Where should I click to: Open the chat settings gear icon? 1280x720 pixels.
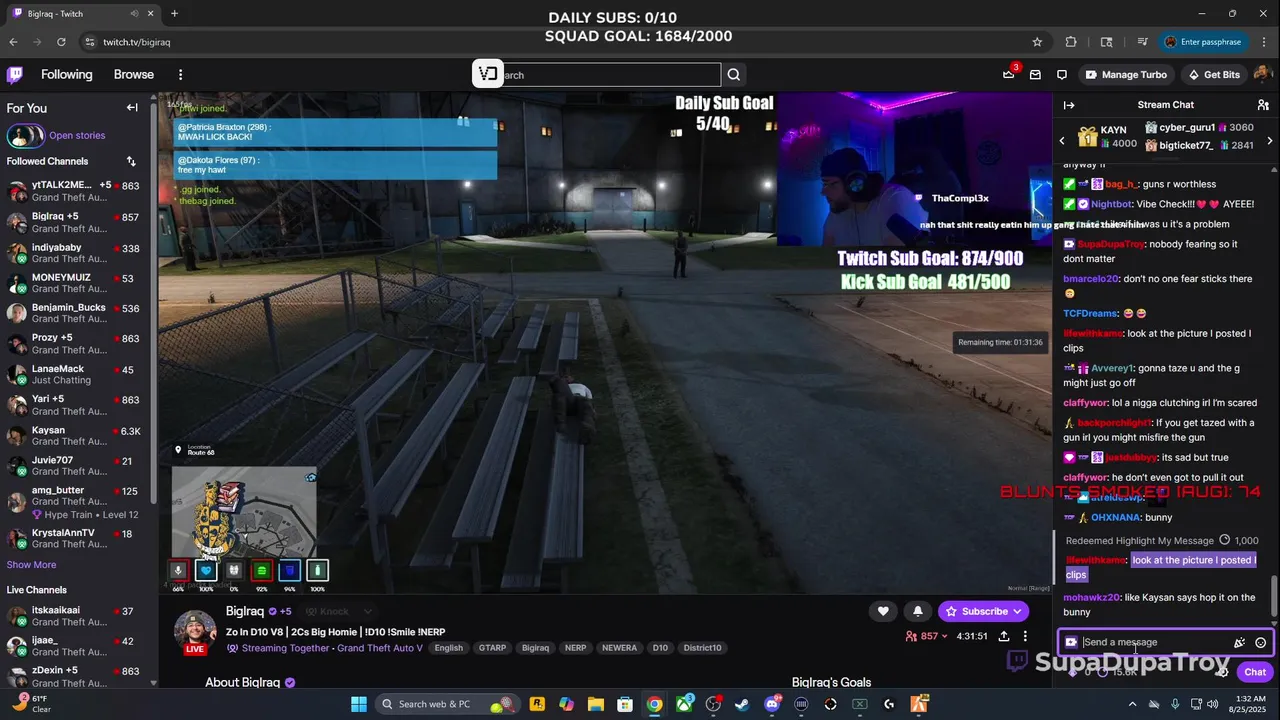pyautogui.click(x=1222, y=672)
